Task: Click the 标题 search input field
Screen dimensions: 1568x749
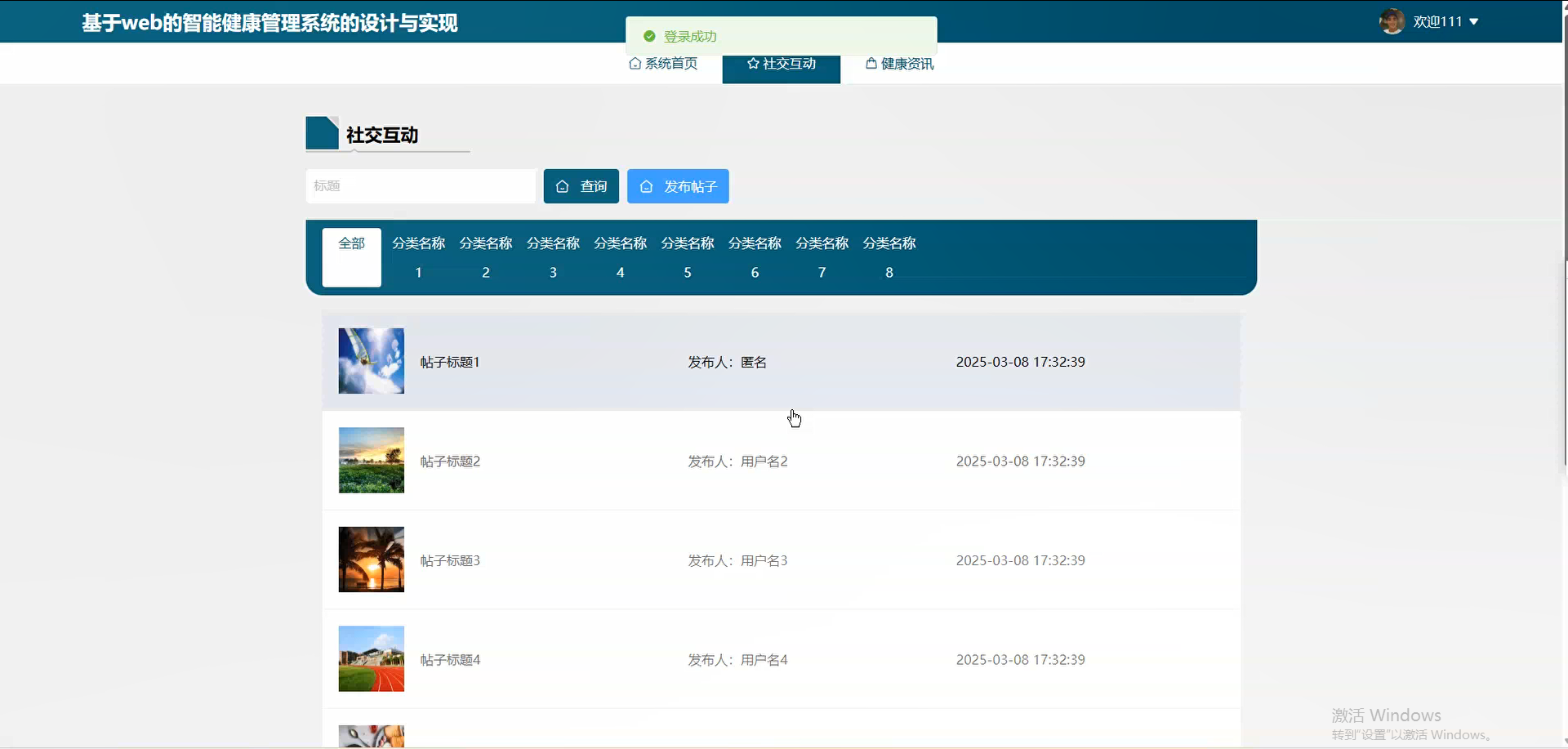Action: (420, 186)
